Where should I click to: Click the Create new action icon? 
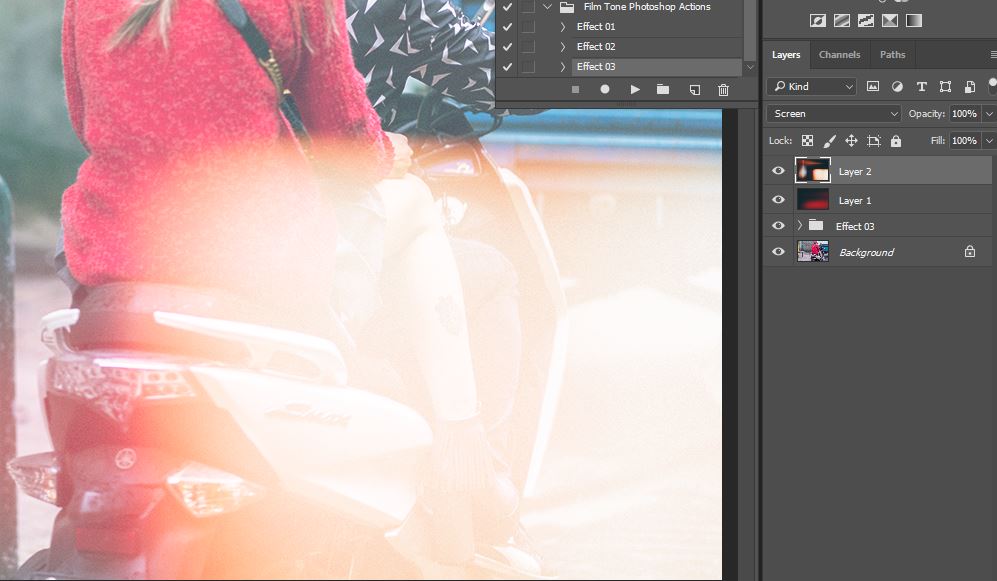pyautogui.click(x=694, y=89)
